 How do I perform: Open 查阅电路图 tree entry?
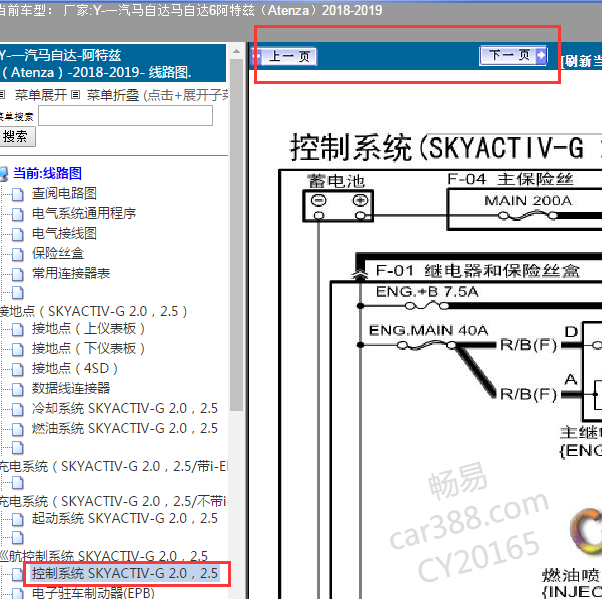coord(64,194)
